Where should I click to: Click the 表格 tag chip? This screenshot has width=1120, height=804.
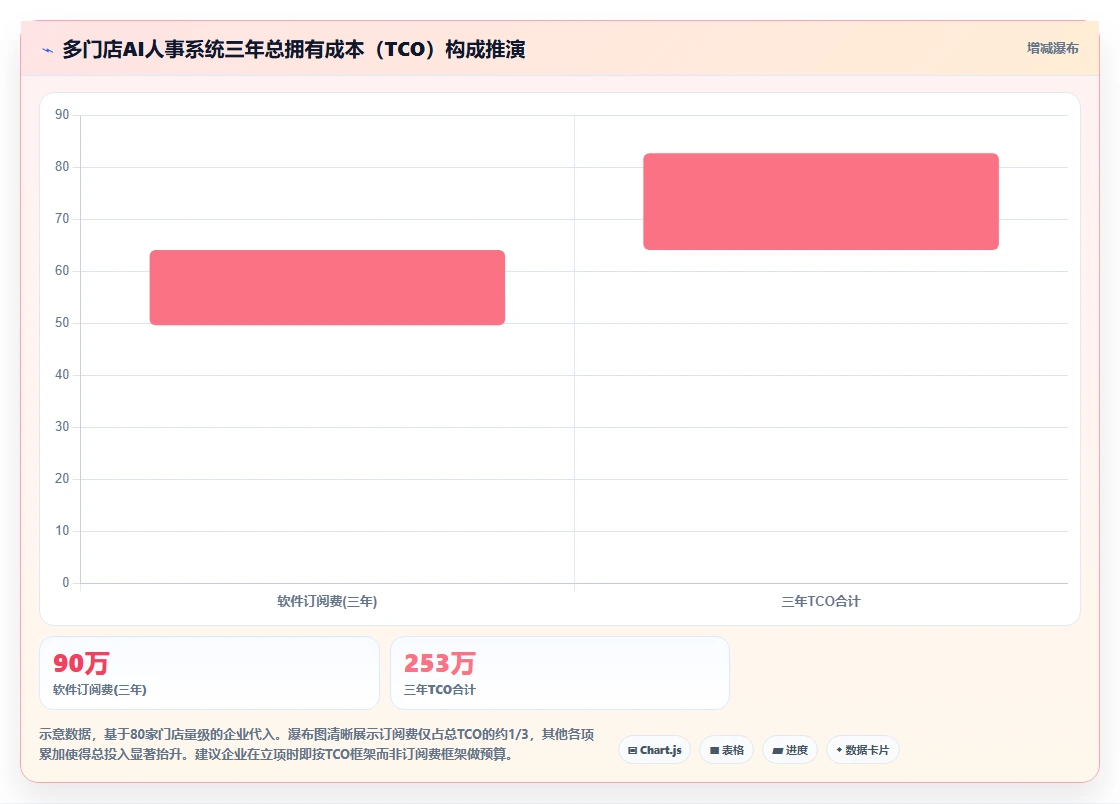click(x=726, y=750)
